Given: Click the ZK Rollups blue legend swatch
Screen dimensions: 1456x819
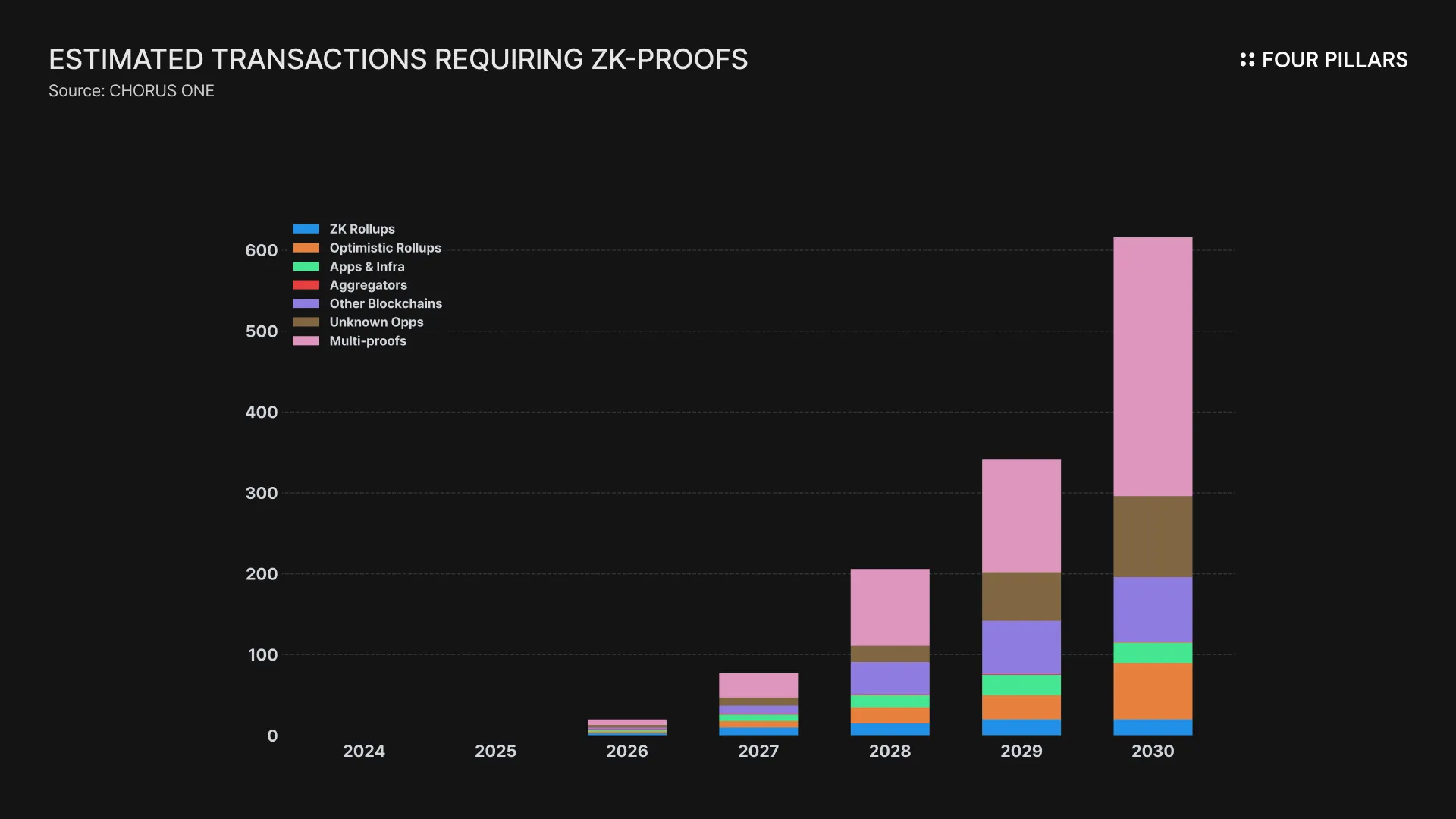Looking at the screenshot, I should [306, 229].
